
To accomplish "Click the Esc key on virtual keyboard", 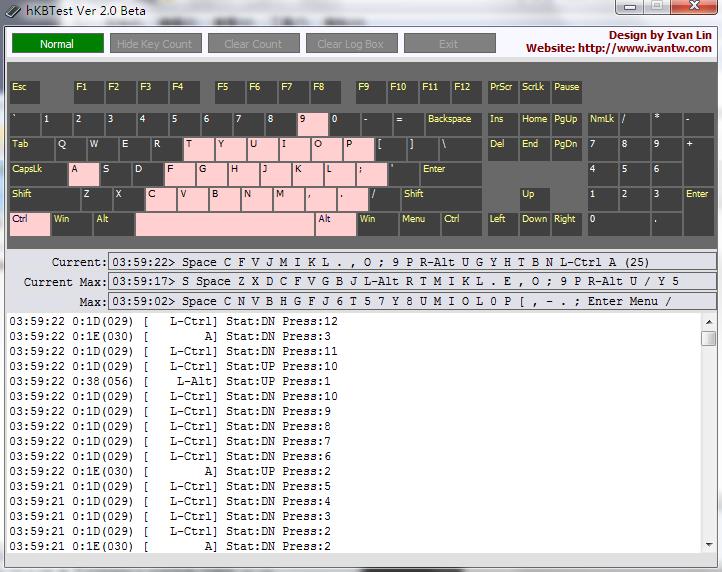I will pos(25,92).
